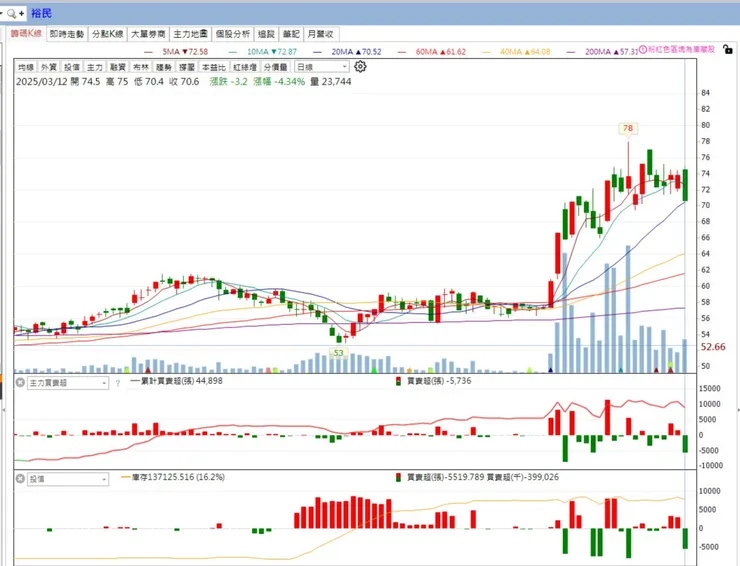The width and height of the screenshot is (740, 566).
Task: Click the 粉紅色區塊為庫藏股 note
Action: pyautogui.click(x=681, y=49)
